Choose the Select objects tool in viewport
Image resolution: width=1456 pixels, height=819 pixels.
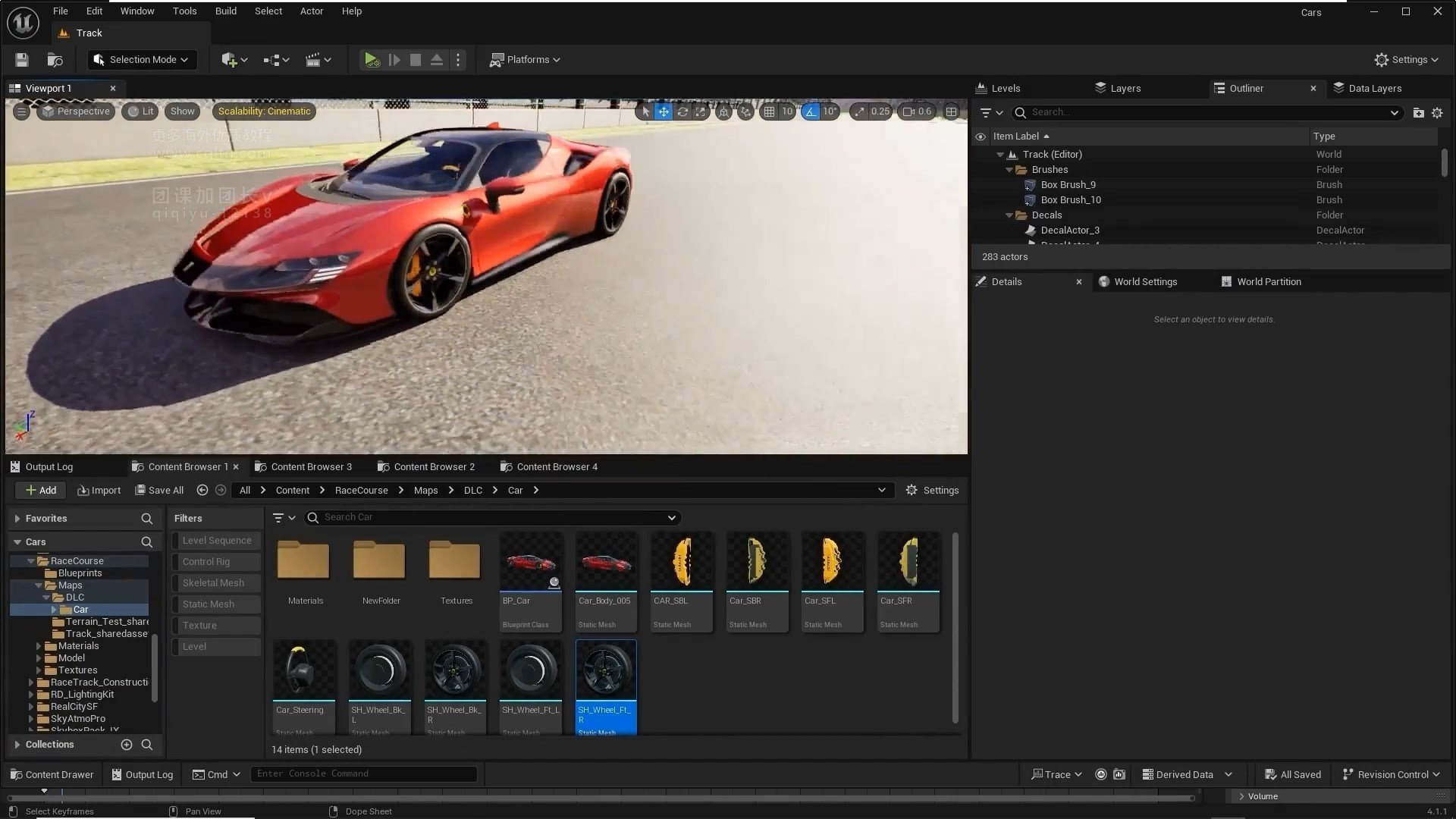coord(645,111)
